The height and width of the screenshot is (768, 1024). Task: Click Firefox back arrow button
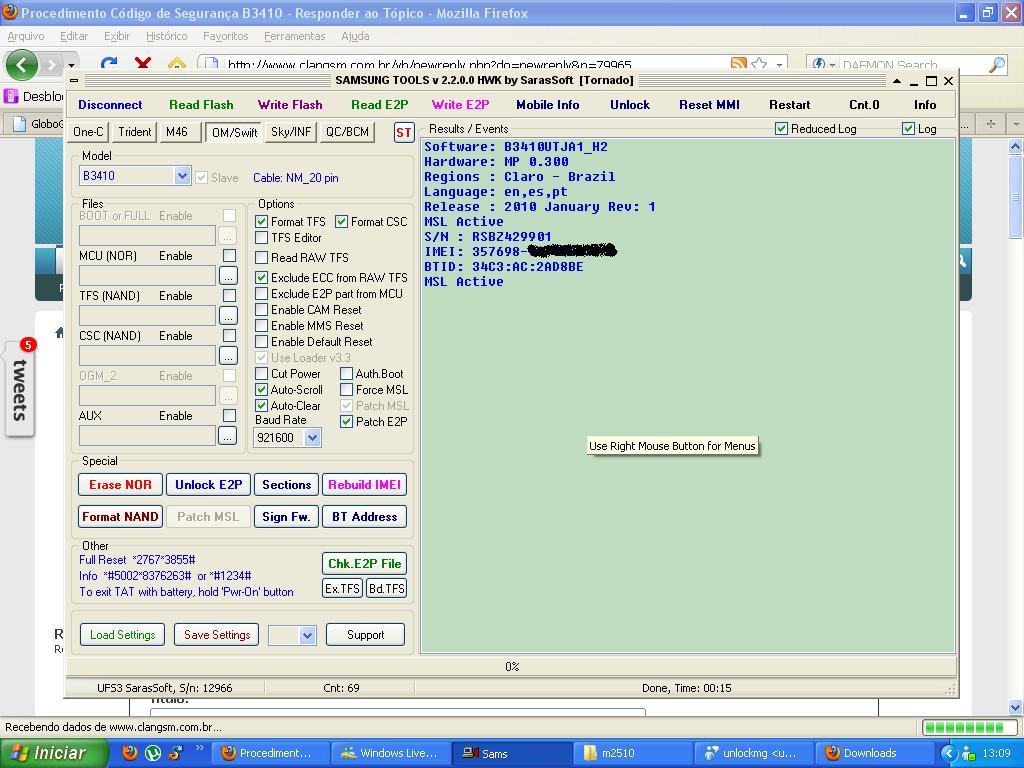click(22, 65)
